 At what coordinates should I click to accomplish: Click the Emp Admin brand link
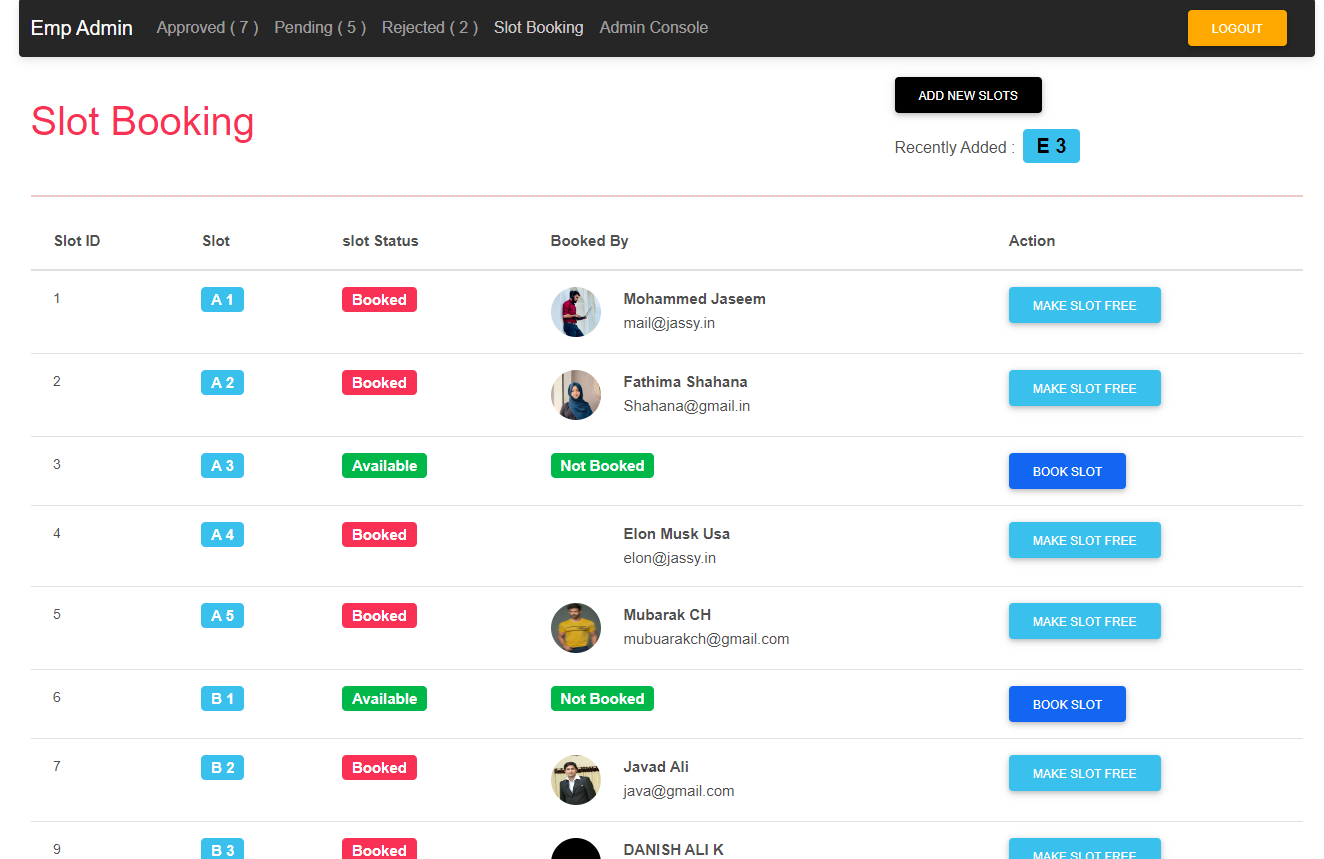81,27
